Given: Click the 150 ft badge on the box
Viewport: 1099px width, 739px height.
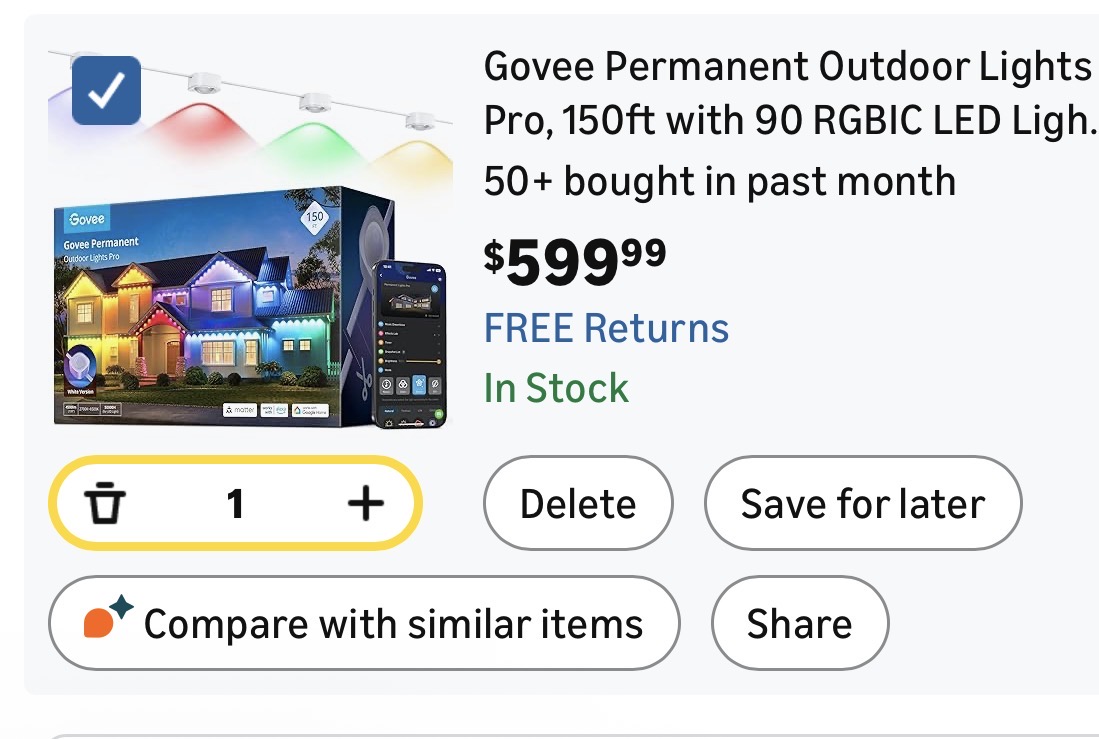Looking at the screenshot, I should (x=315, y=220).
